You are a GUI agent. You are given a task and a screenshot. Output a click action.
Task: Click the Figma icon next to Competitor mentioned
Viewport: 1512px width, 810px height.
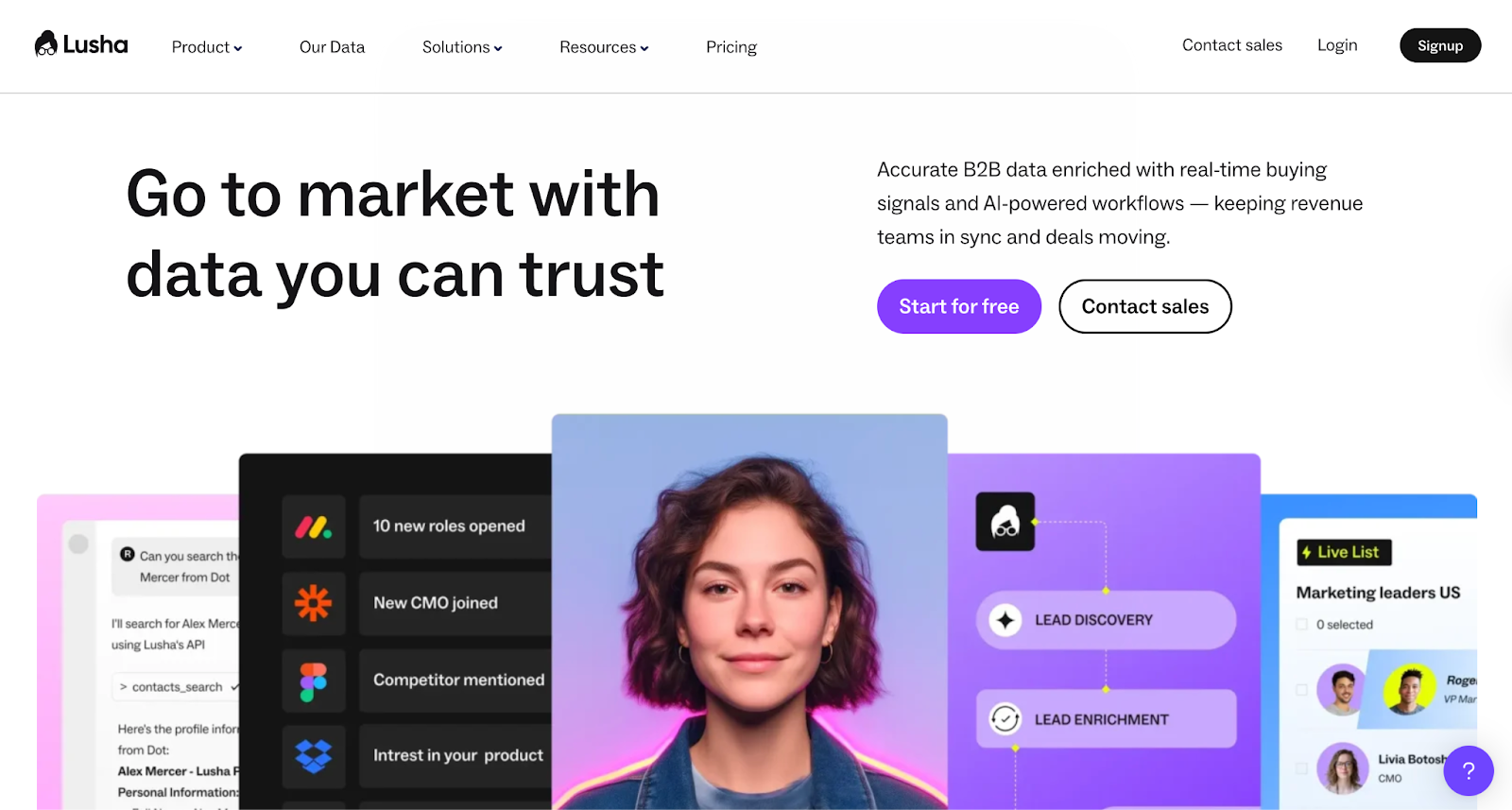[x=313, y=681]
